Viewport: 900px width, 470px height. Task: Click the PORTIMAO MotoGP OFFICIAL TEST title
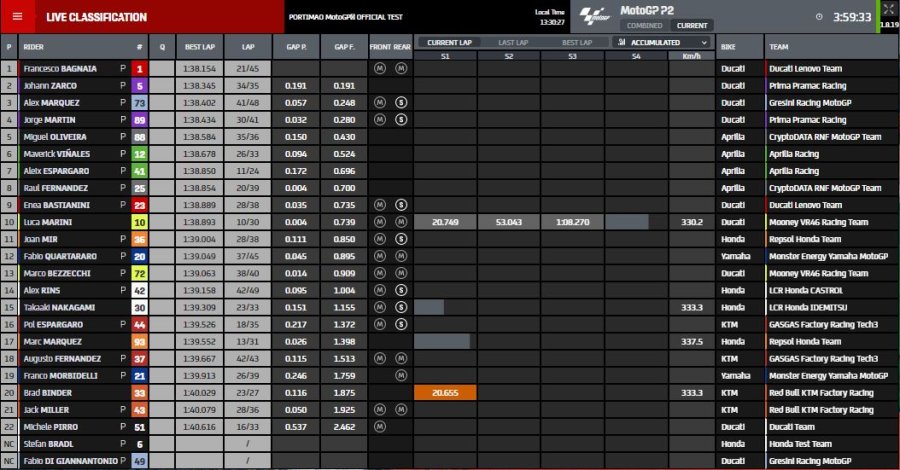346,17
